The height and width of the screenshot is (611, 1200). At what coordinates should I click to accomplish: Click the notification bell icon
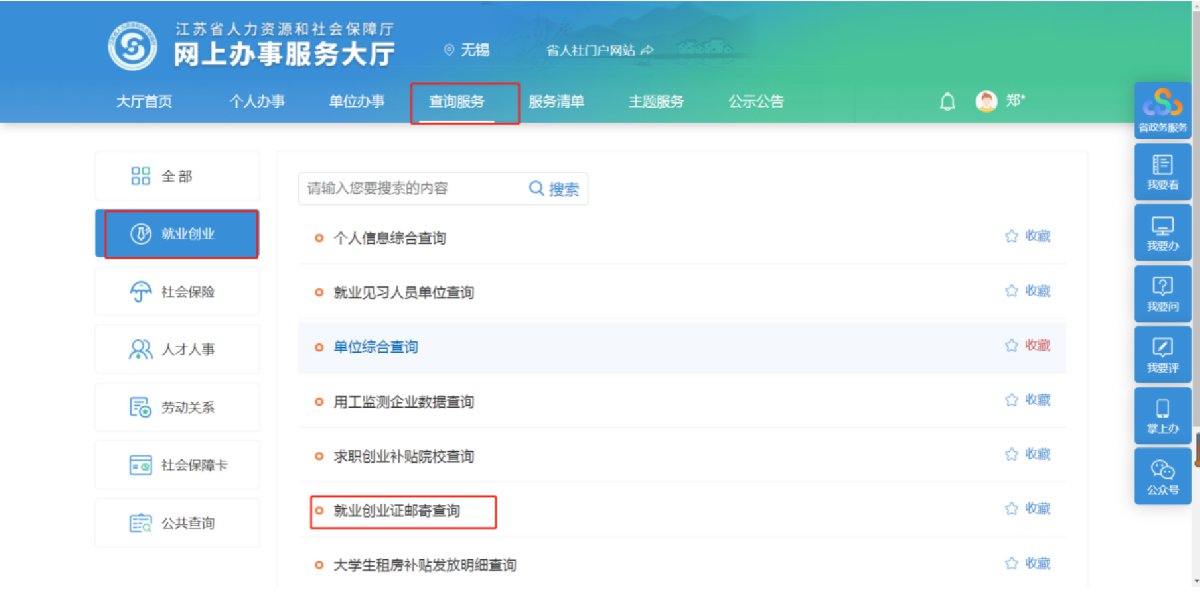[947, 102]
